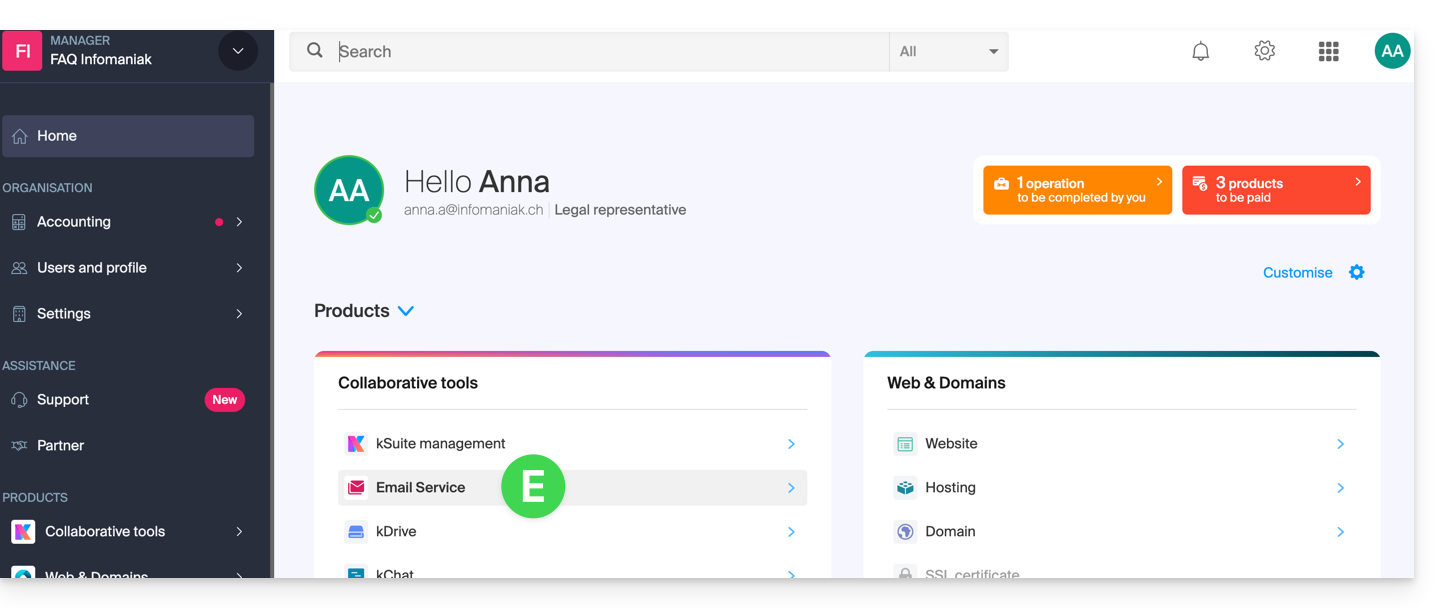The height and width of the screenshot is (608, 1444).
Task: Open the notifications bell icon
Action: point(1200,51)
